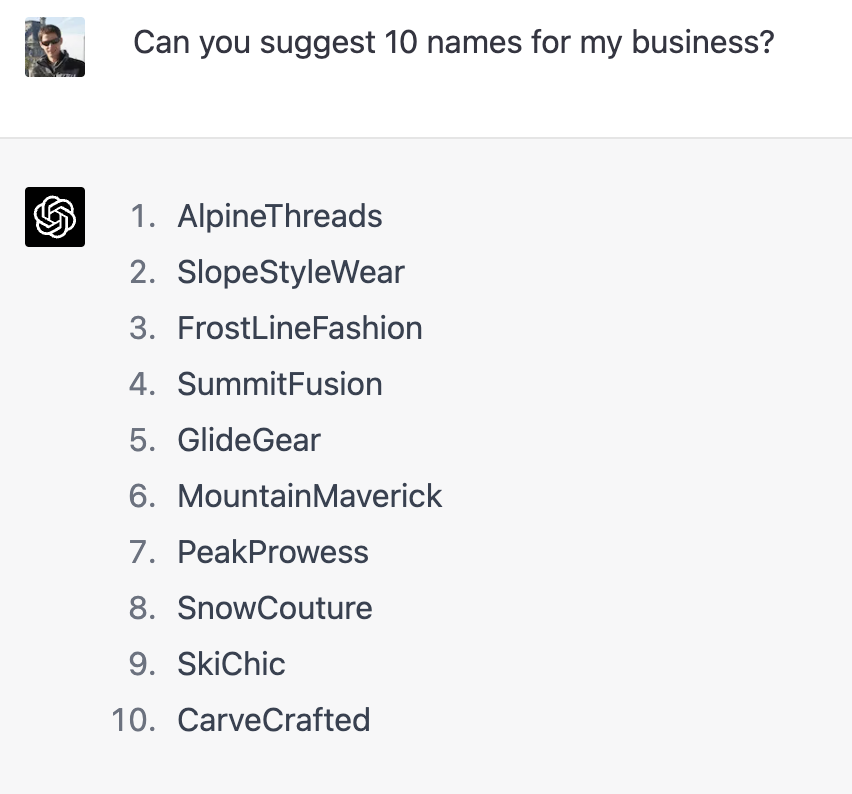Image resolution: width=852 pixels, height=794 pixels.
Task: Pick the MountainMaverick list item
Action: pyautogui.click(x=310, y=496)
